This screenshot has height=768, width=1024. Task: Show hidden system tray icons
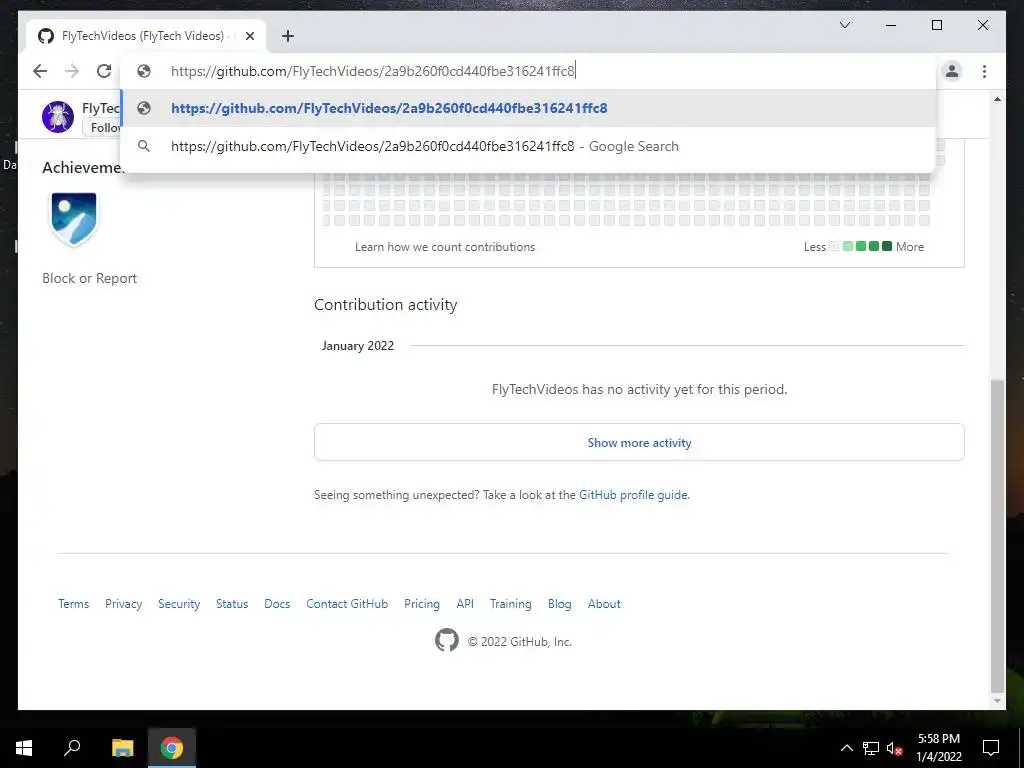pos(846,748)
